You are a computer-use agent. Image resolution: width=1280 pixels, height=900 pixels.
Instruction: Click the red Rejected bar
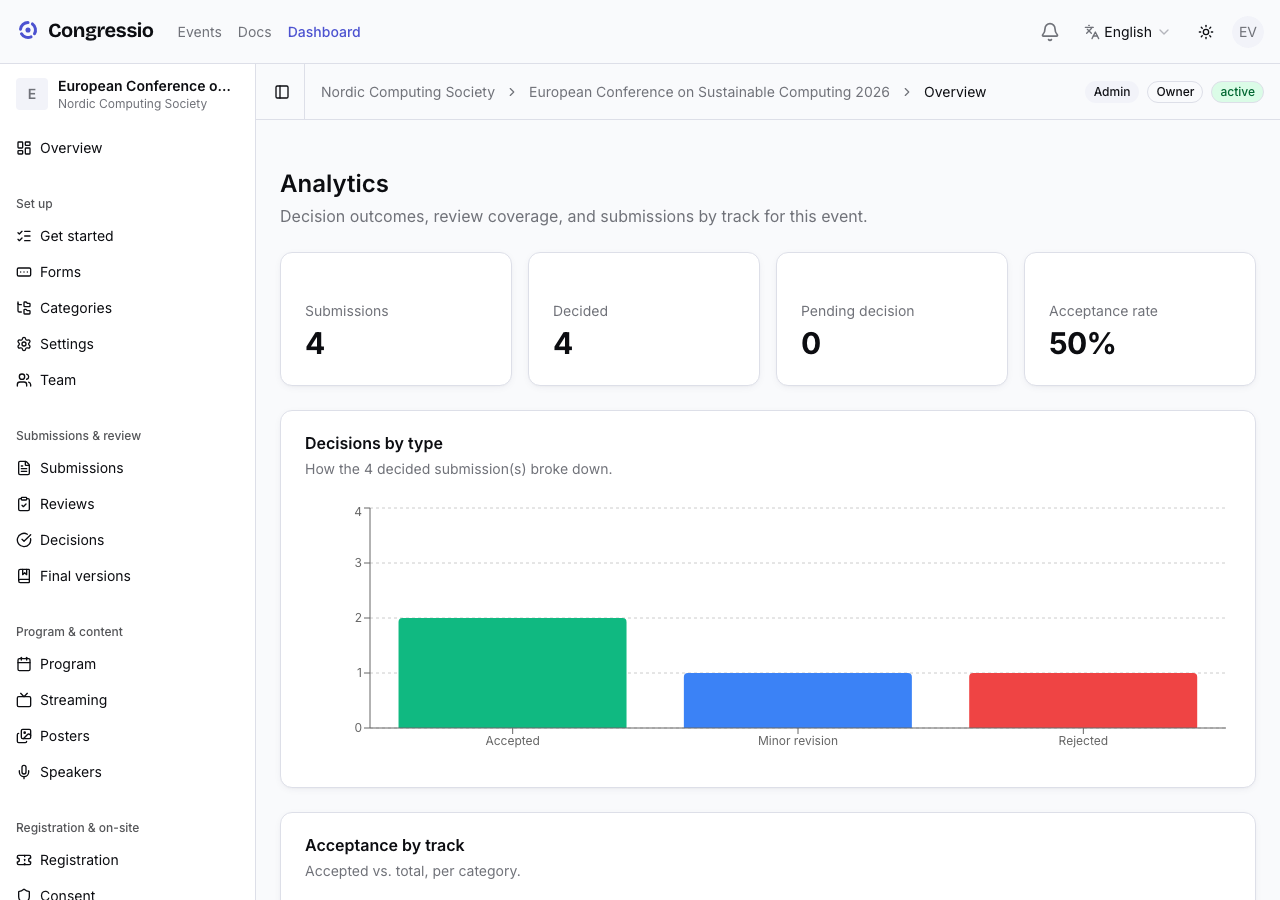click(1083, 700)
